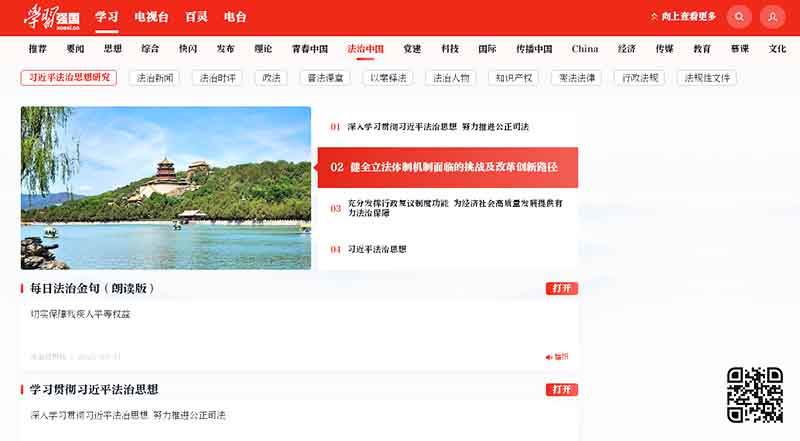Open the search icon in header
The width and height of the screenshot is (800, 441).
tap(739, 17)
